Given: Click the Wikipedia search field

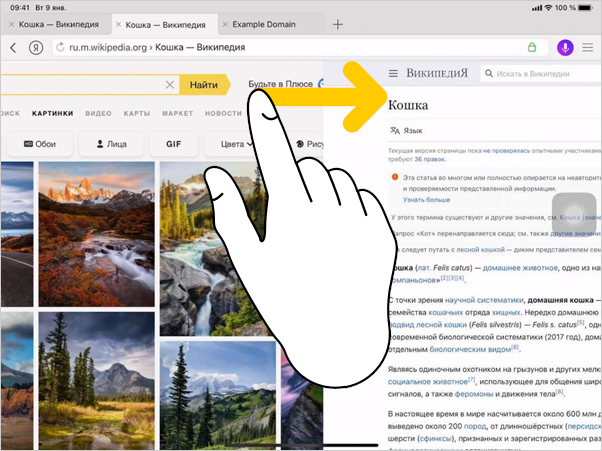Looking at the screenshot, I should [x=540, y=73].
